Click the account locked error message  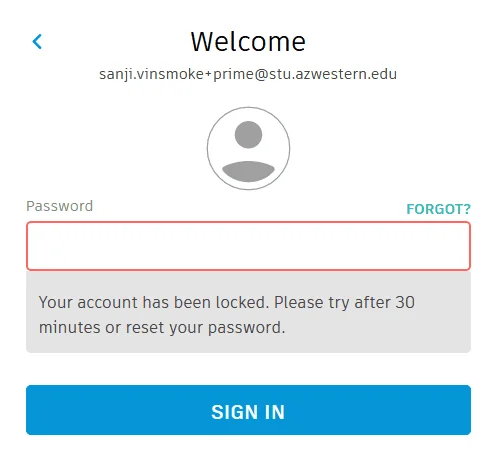[x=227, y=315]
